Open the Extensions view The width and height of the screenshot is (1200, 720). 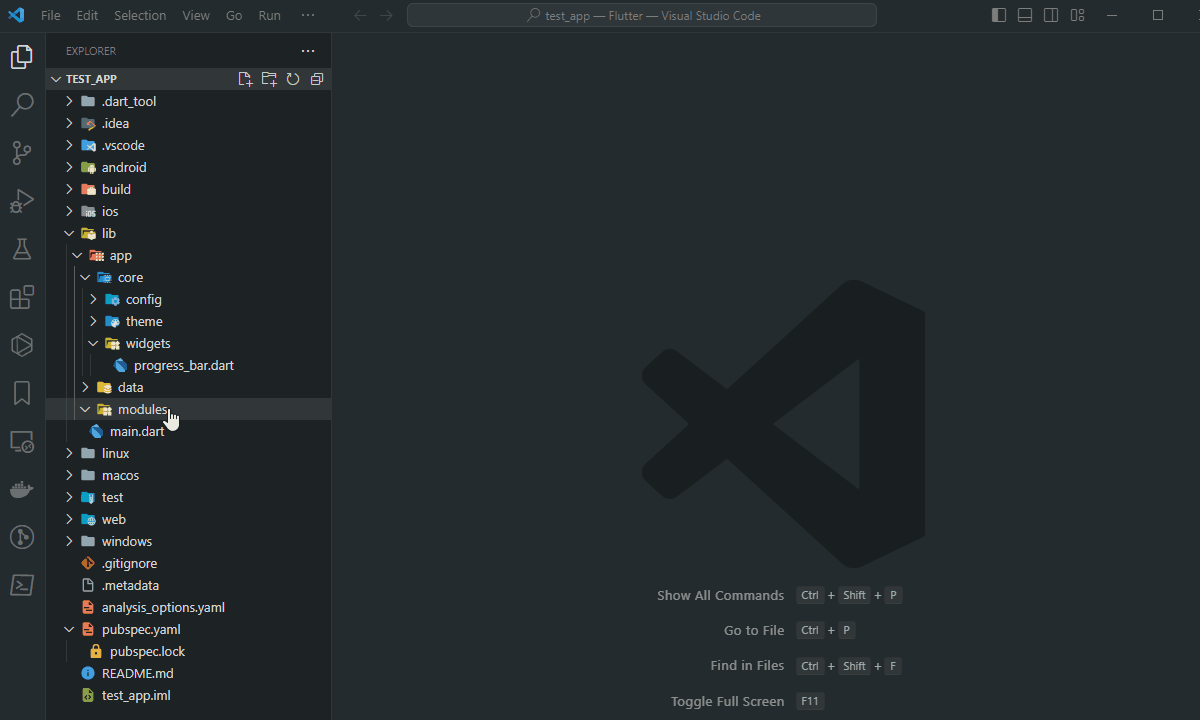pos(22,297)
